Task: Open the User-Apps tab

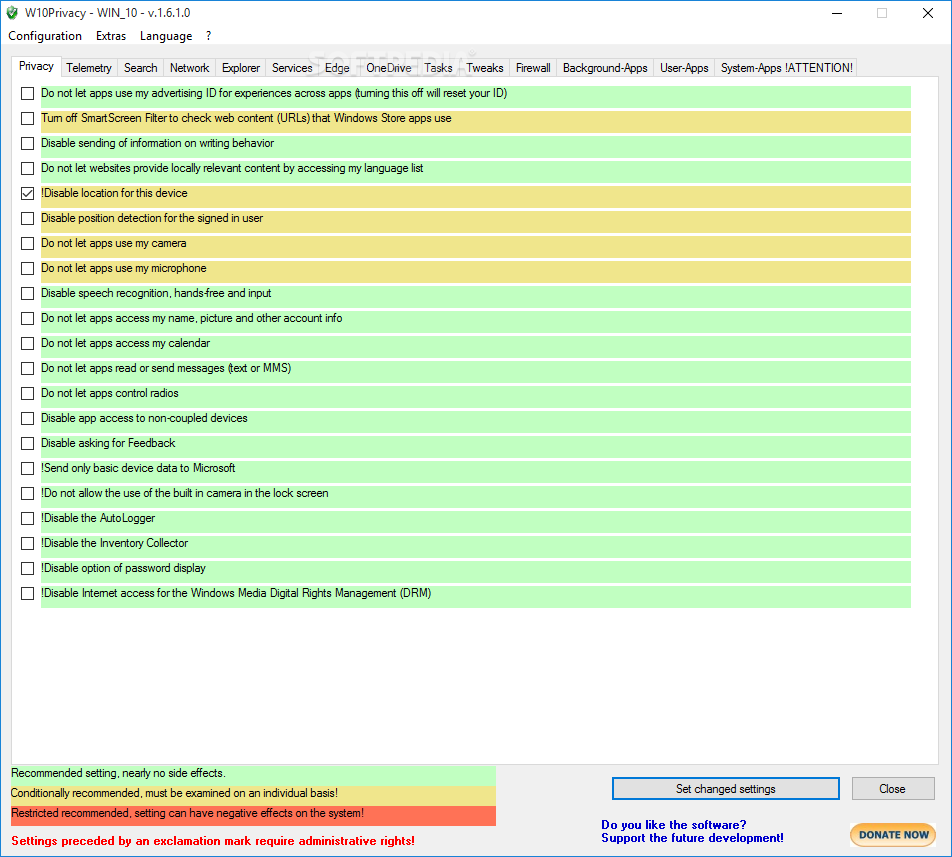Action: 684,68
